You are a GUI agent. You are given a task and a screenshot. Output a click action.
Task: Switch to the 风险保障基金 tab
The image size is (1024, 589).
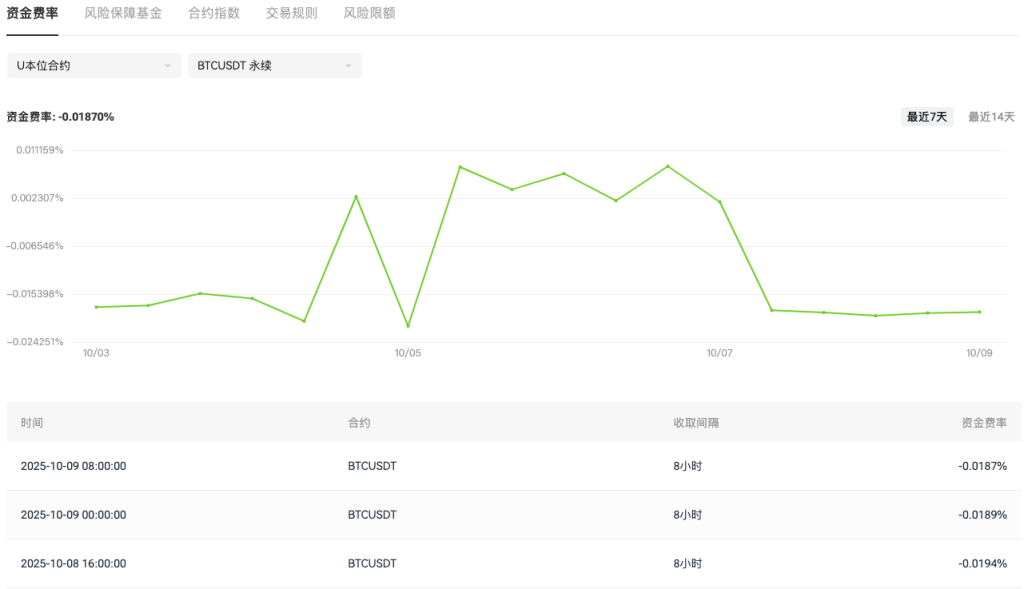click(123, 14)
